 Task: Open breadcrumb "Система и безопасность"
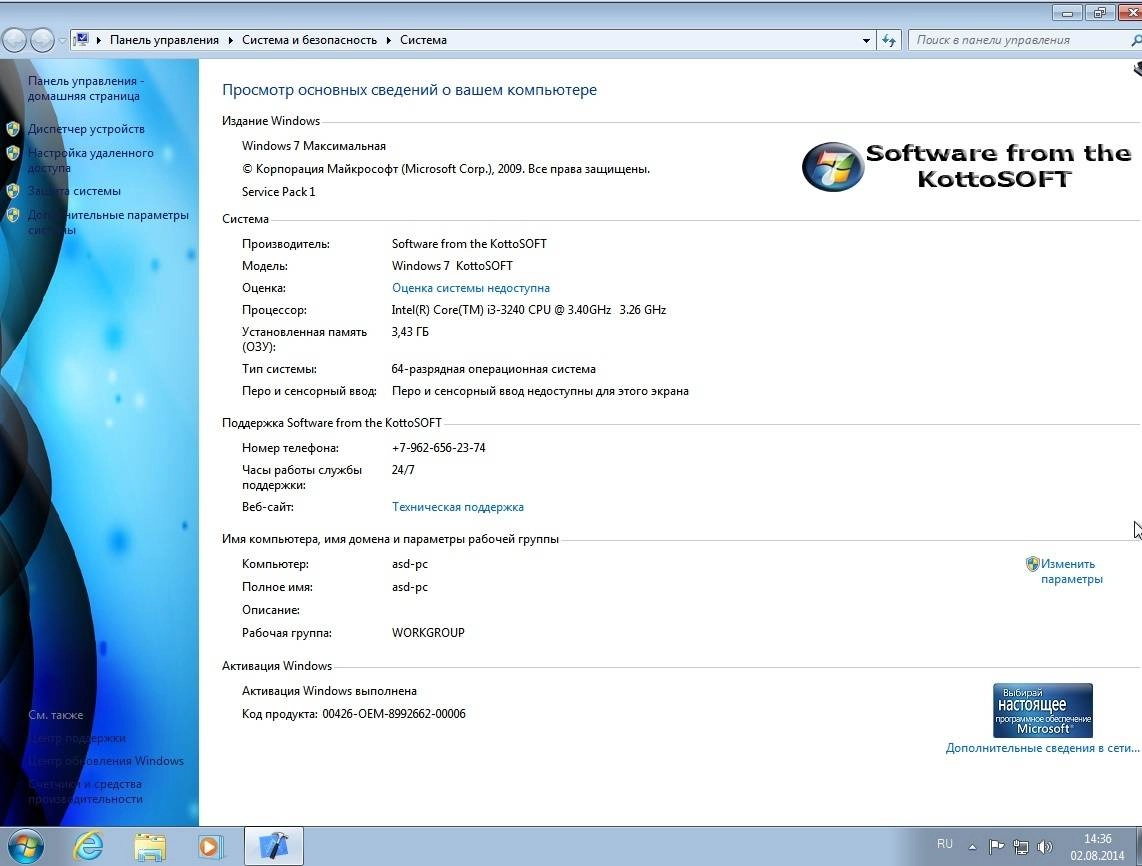point(309,40)
